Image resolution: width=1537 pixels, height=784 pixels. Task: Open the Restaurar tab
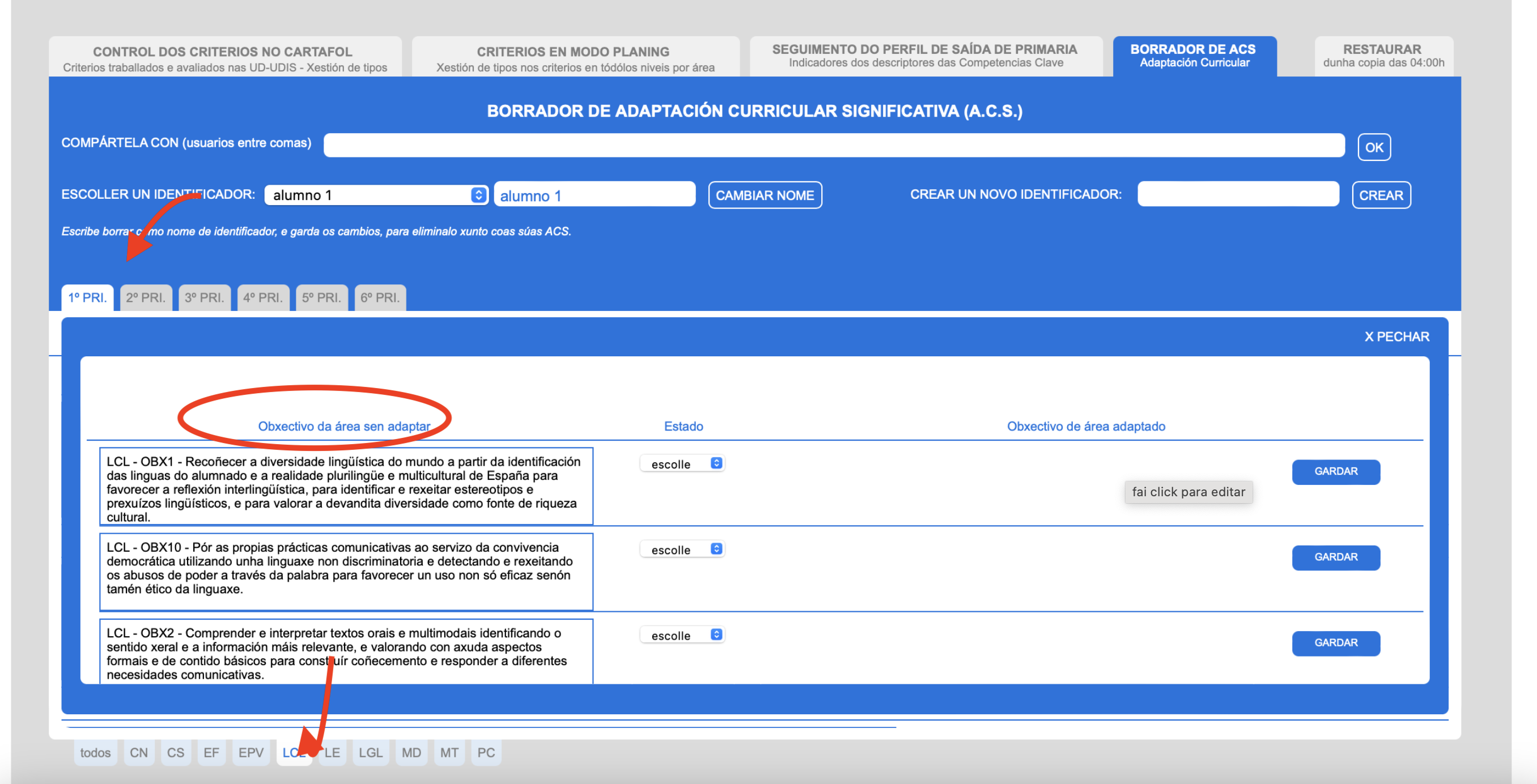pos(1382,56)
